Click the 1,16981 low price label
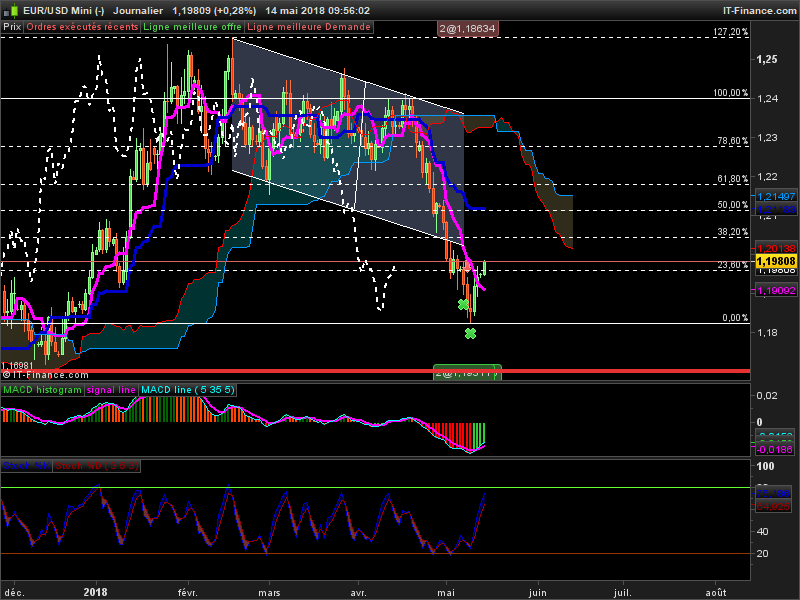Image resolution: width=800 pixels, height=600 pixels. pyautogui.click(x=17, y=365)
